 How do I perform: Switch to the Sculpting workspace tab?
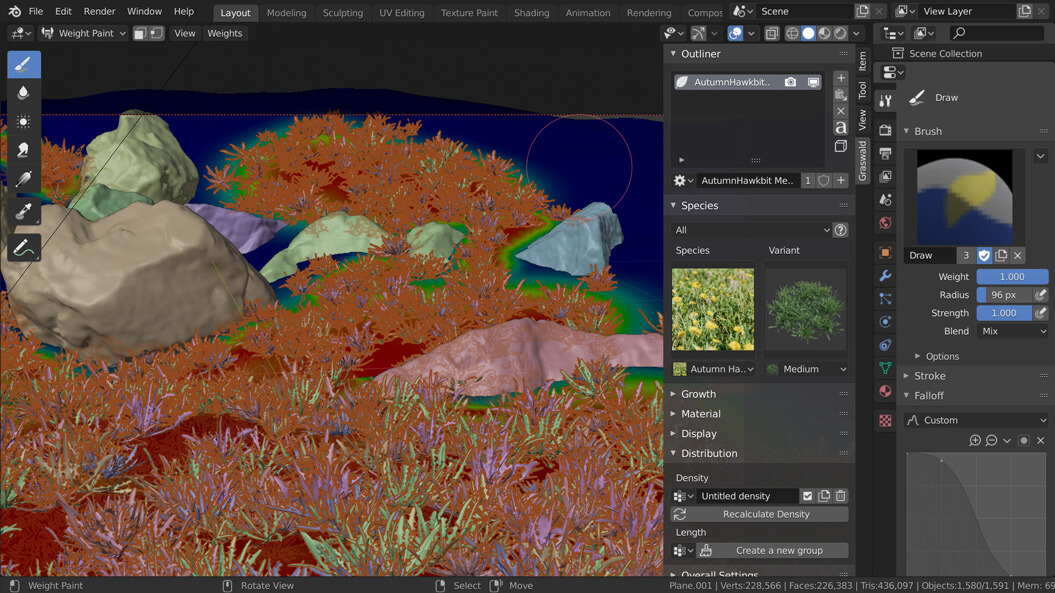click(342, 13)
